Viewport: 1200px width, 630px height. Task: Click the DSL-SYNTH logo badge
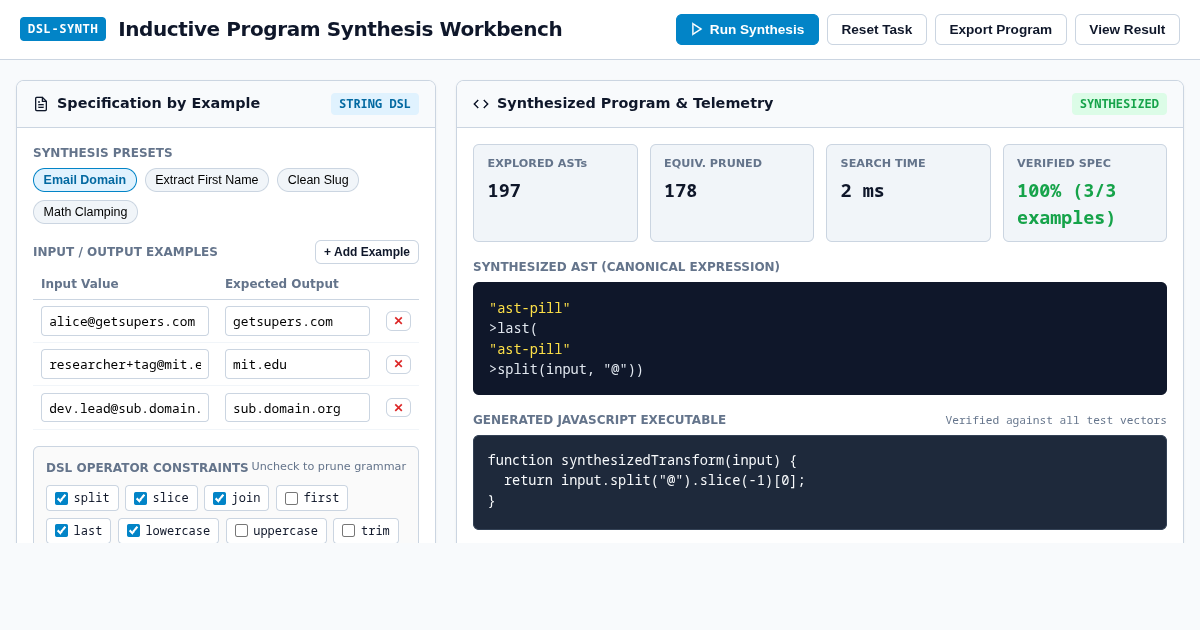click(x=63, y=29)
